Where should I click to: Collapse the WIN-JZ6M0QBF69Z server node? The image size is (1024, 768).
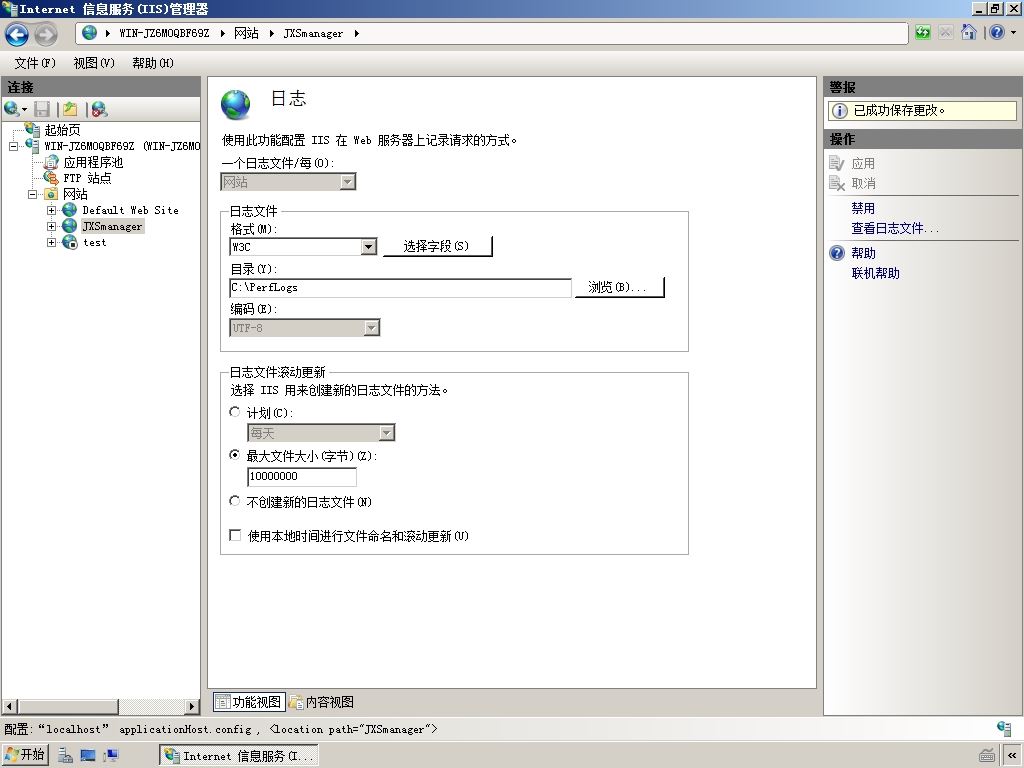[14, 146]
